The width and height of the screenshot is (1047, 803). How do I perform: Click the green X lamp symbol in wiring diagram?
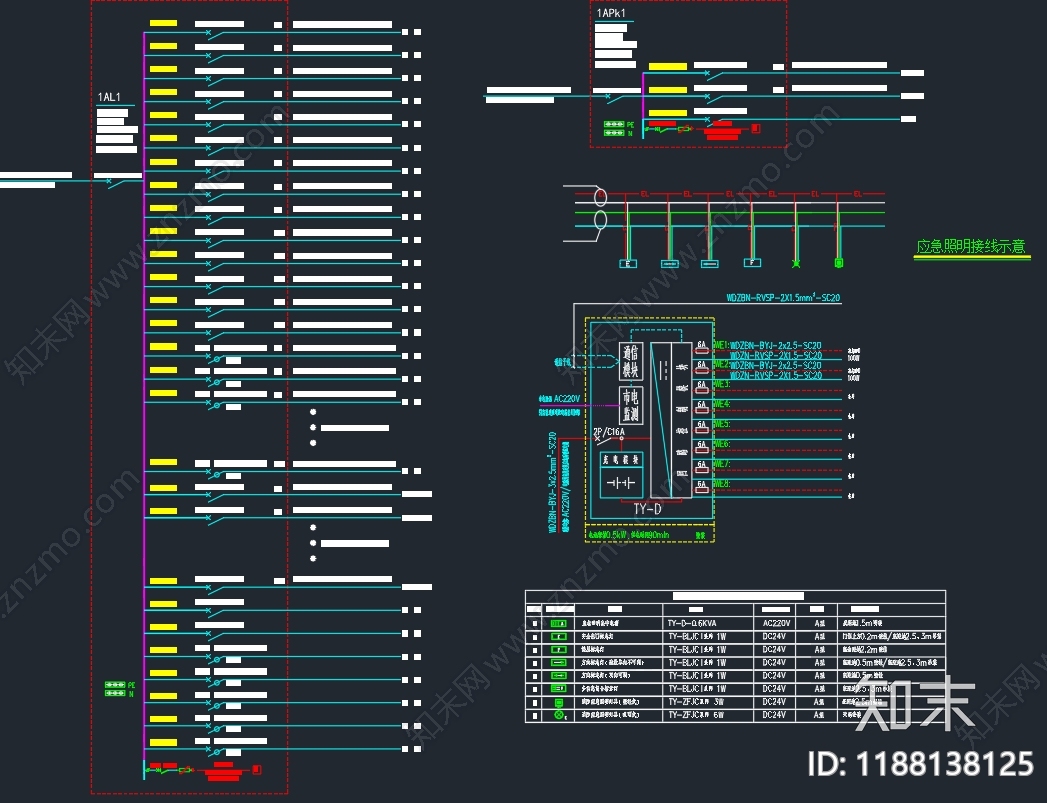click(796, 264)
